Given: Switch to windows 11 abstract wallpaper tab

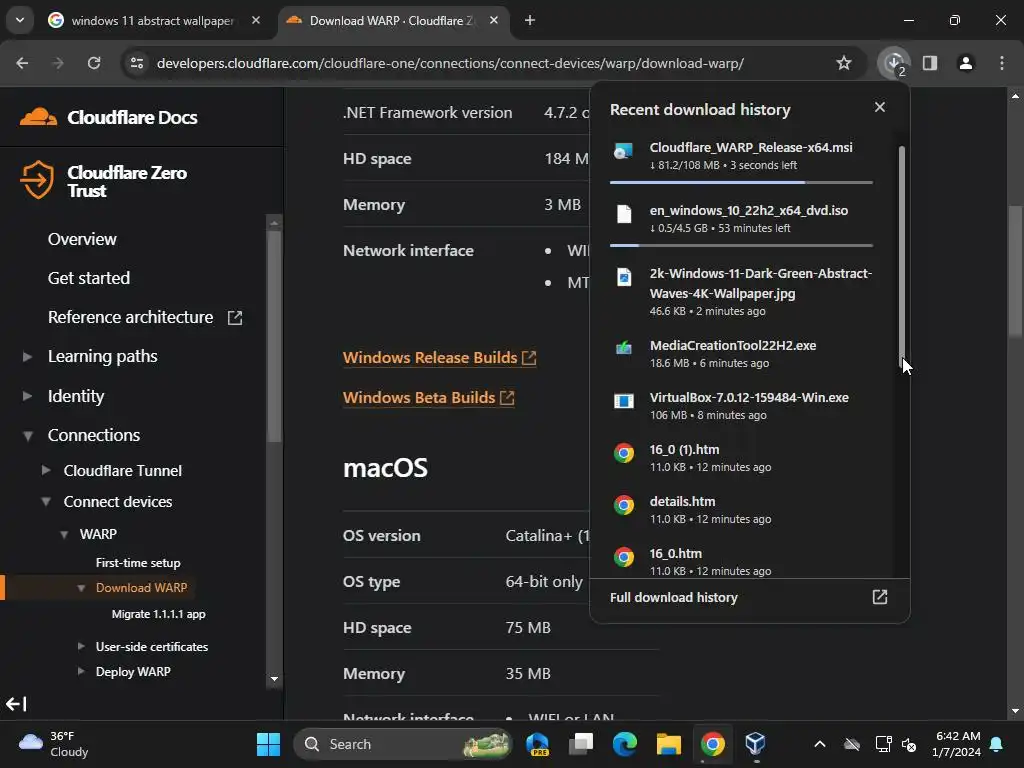Looking at the screenshot, I should [x=155, y=21].
